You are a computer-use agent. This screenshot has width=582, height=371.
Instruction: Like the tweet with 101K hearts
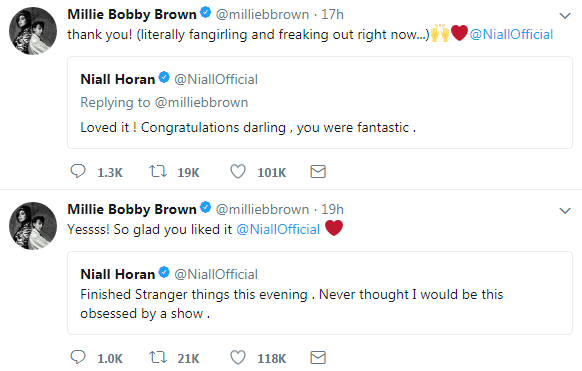pos(238,171)
